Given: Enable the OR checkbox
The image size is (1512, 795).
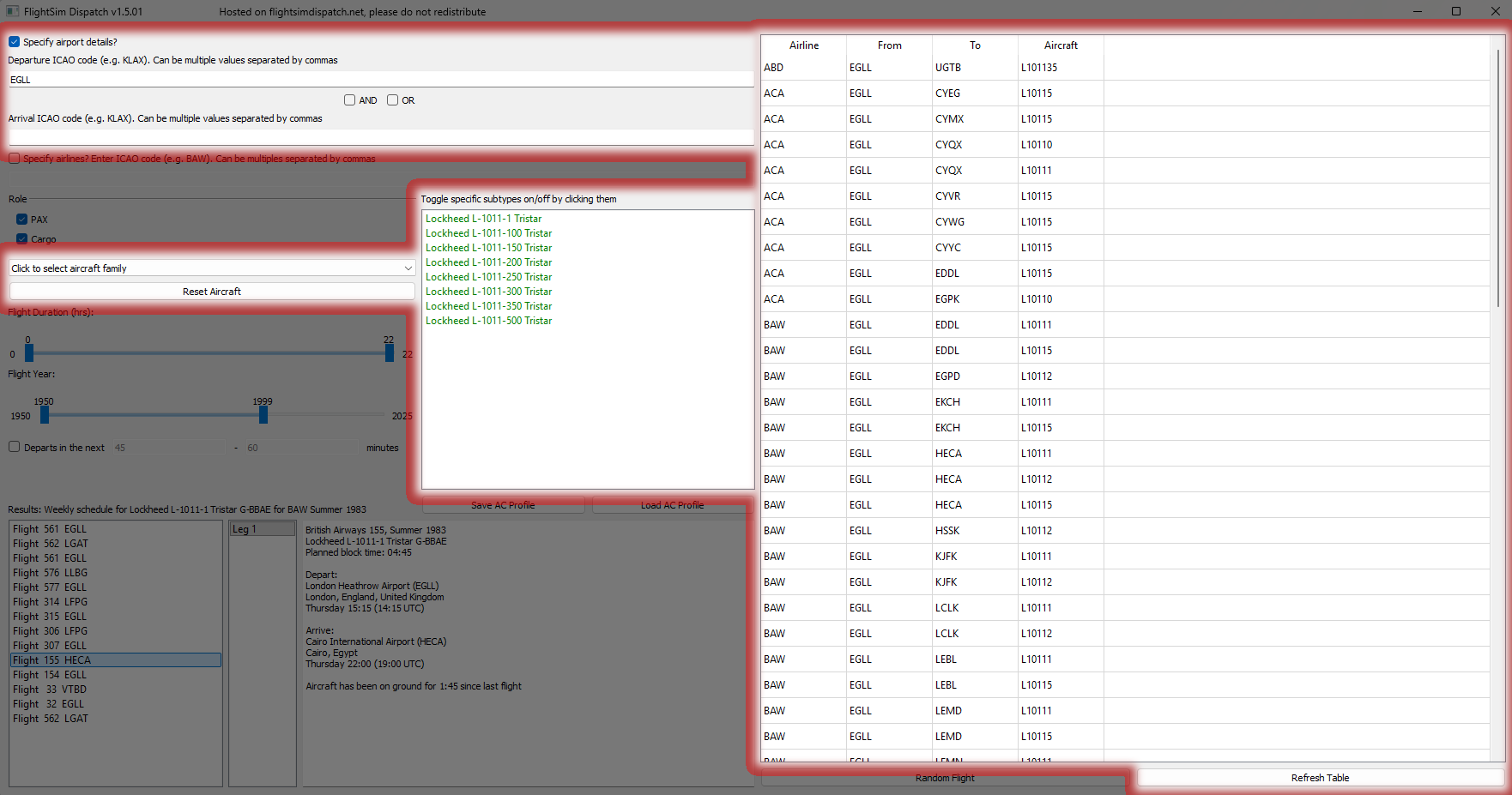Looking at the screenshot, I should [x=393, y=100].
